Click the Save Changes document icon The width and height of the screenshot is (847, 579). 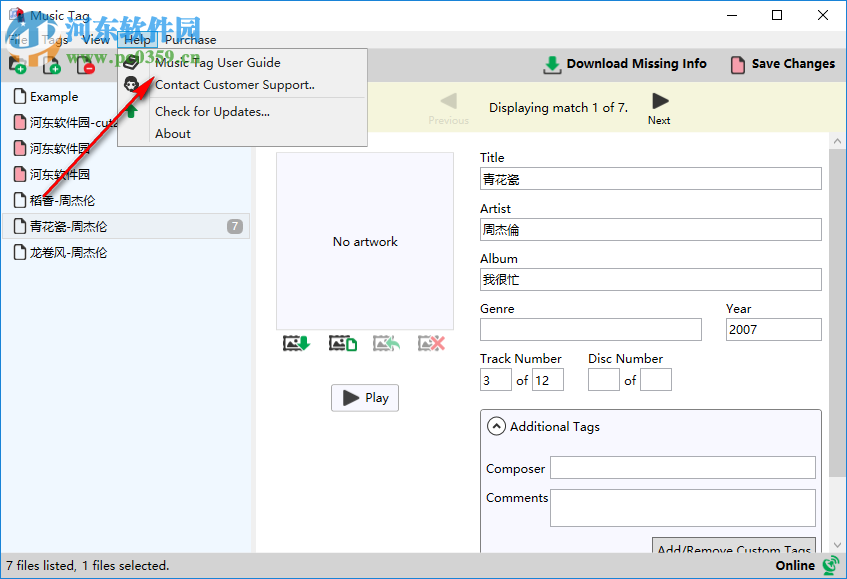738,64
